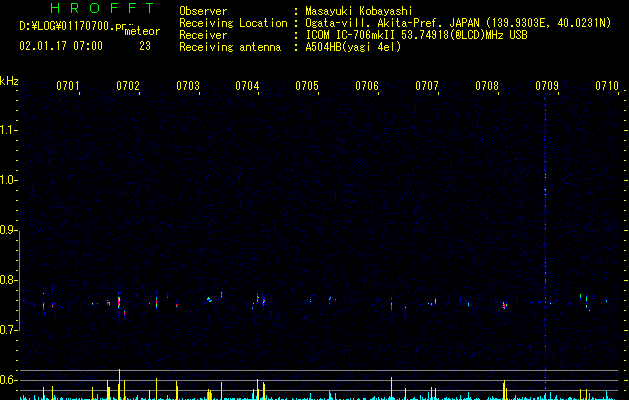Viewport: 629px width, 400px height.
Task: Click the 0705 time marker
Action: [x=307, y=86]
